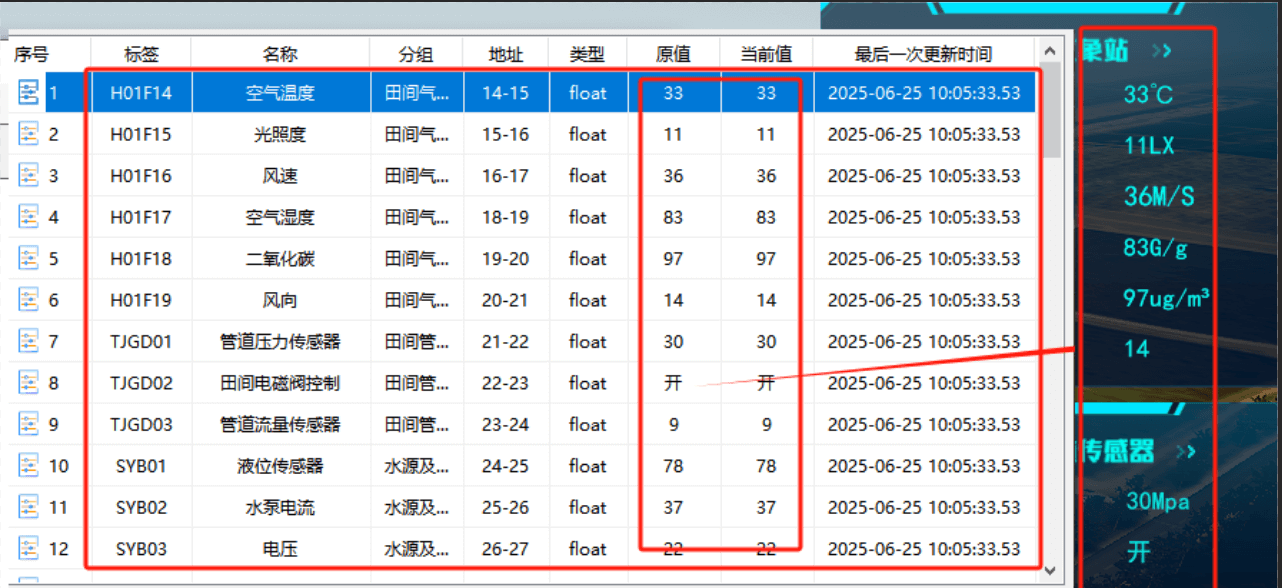The image size is (1282, 588).
Task: Open the tag icon for 液位传感器 row
Action: (30, 465)
